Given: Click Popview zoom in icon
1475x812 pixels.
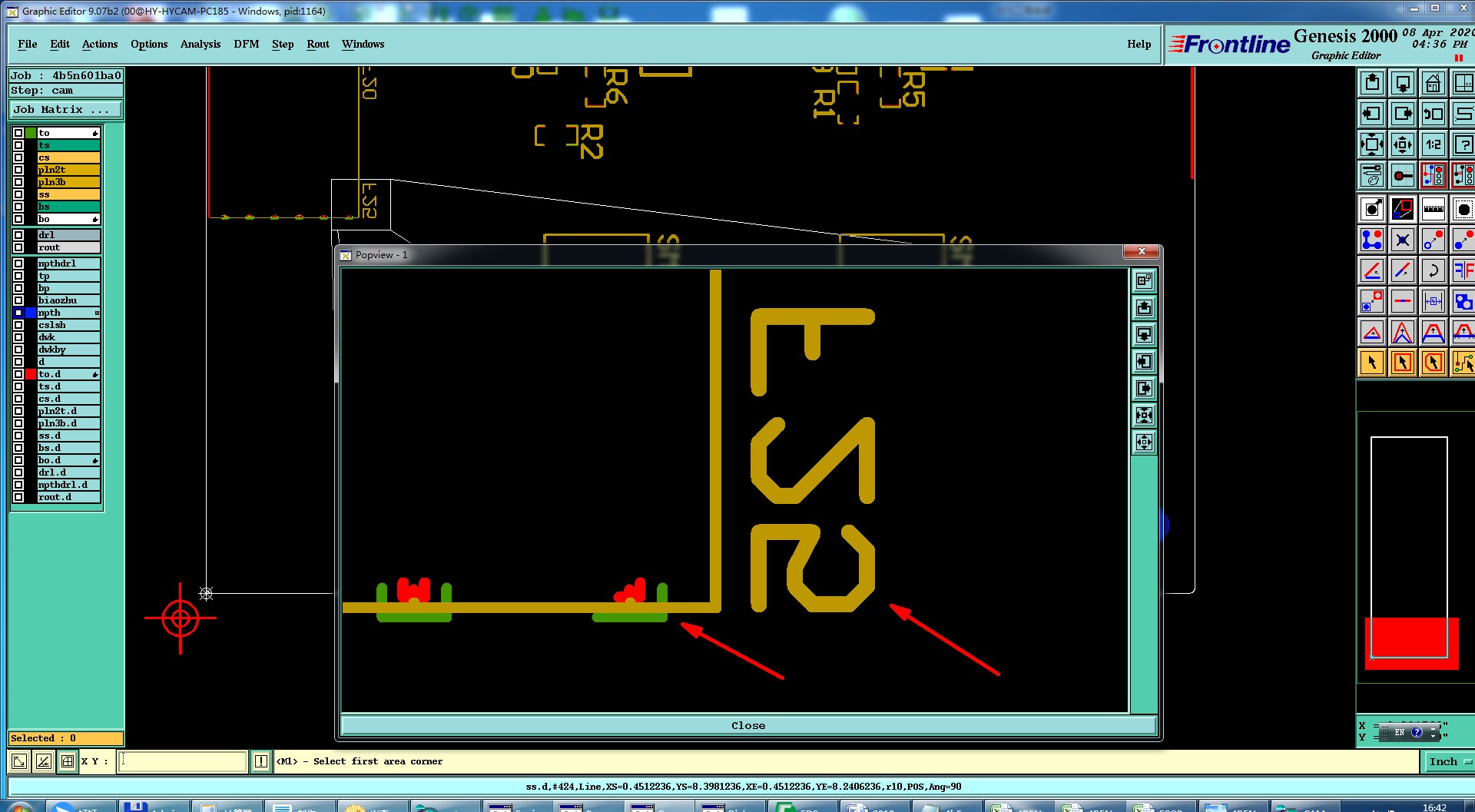Looking at the screenshot, I should tap(1145, 416).
